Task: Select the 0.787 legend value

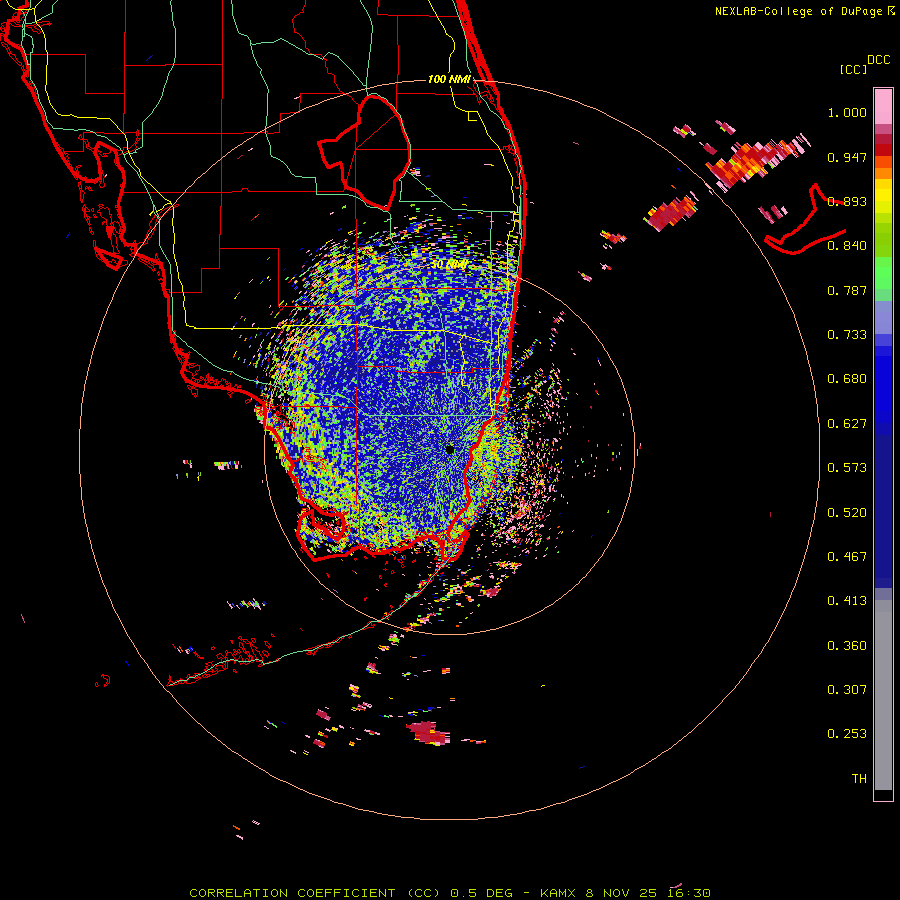Action: click(x=847, y=290)
